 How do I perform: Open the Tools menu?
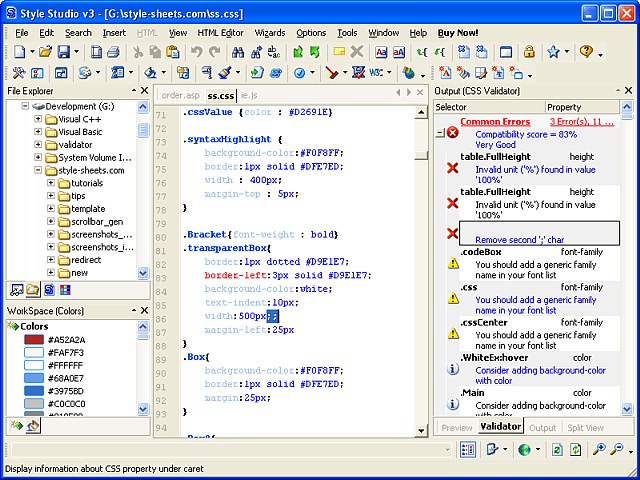tap(347, 33)
